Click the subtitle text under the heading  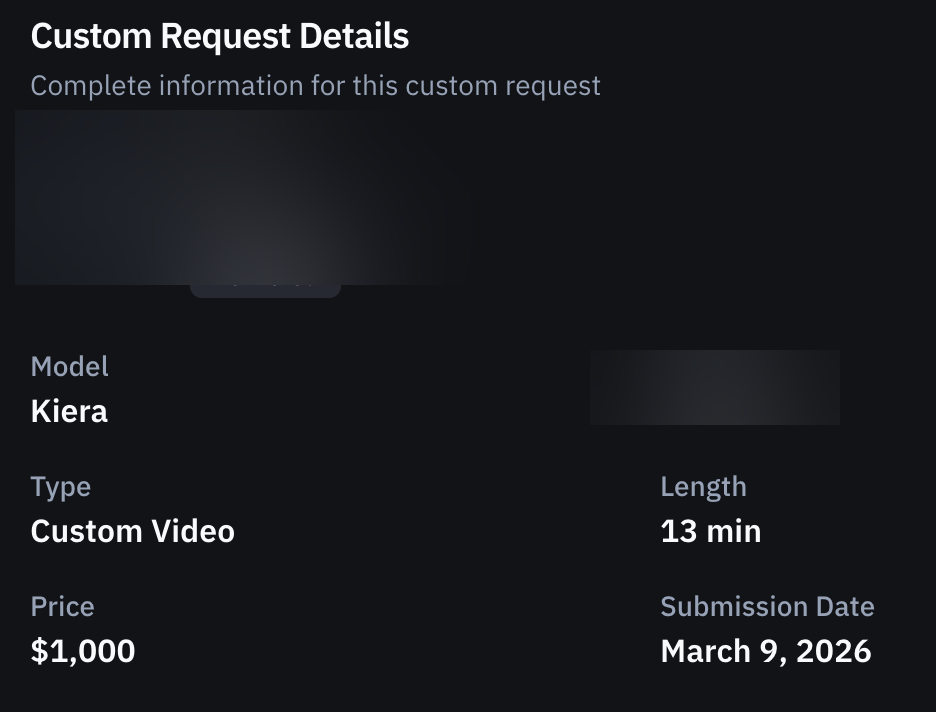pos(316,85)
